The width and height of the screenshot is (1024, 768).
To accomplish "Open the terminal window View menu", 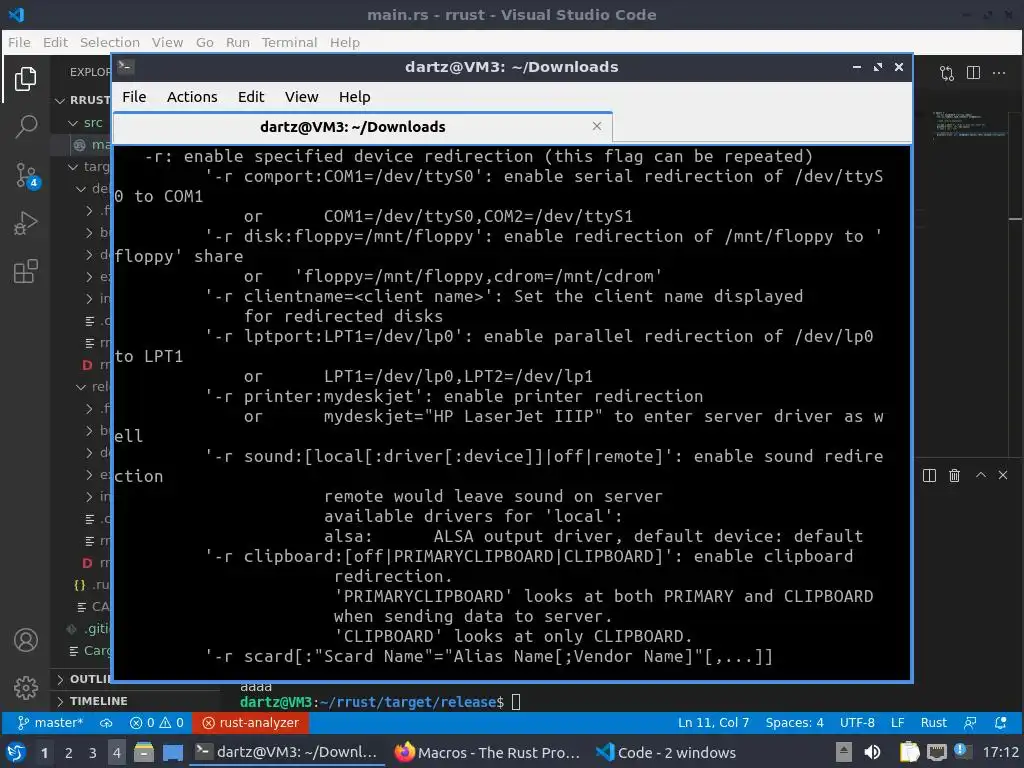I will 301,97.
